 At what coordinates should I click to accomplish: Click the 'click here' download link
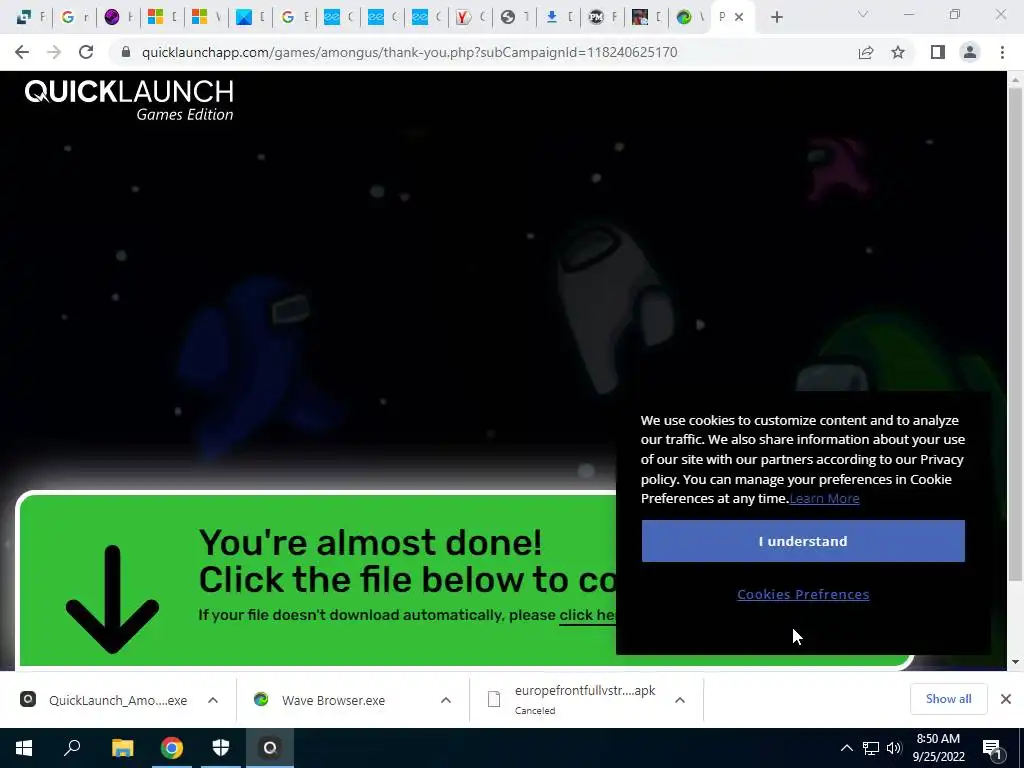coord(587,615)
